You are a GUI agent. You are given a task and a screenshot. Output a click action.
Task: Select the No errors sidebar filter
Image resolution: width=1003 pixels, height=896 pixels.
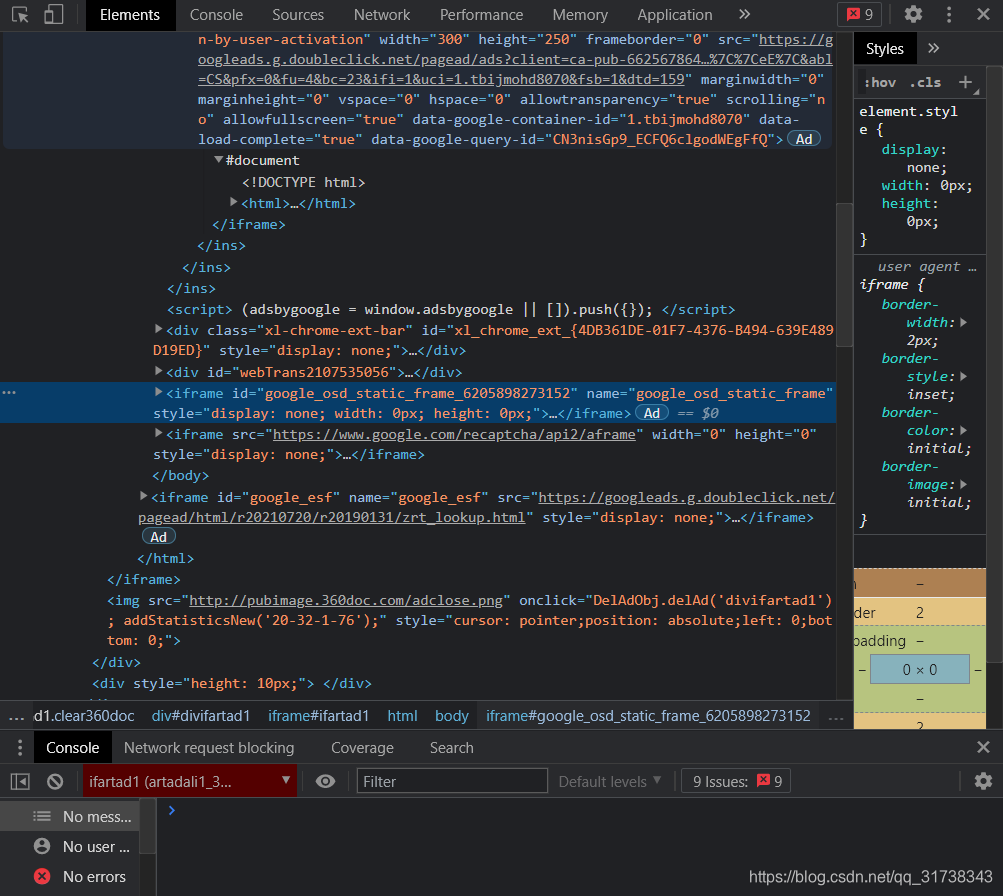[79, 877]
